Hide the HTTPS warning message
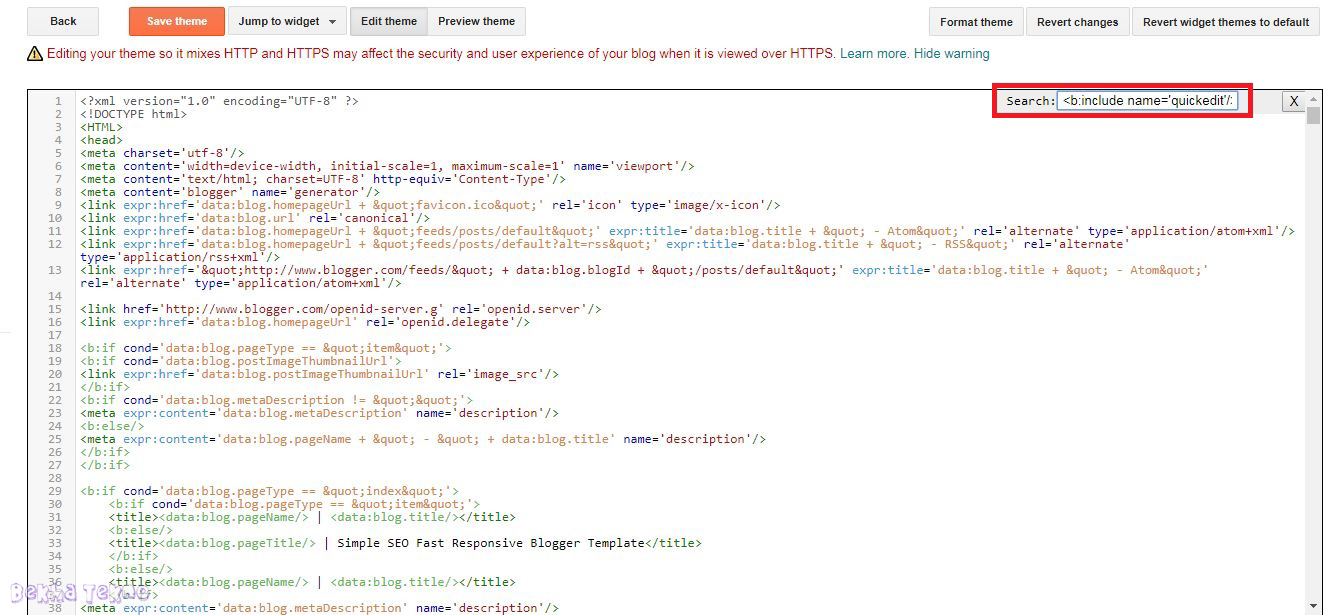1323x615 pixels. pyautogui.click(x=951, y=54)
